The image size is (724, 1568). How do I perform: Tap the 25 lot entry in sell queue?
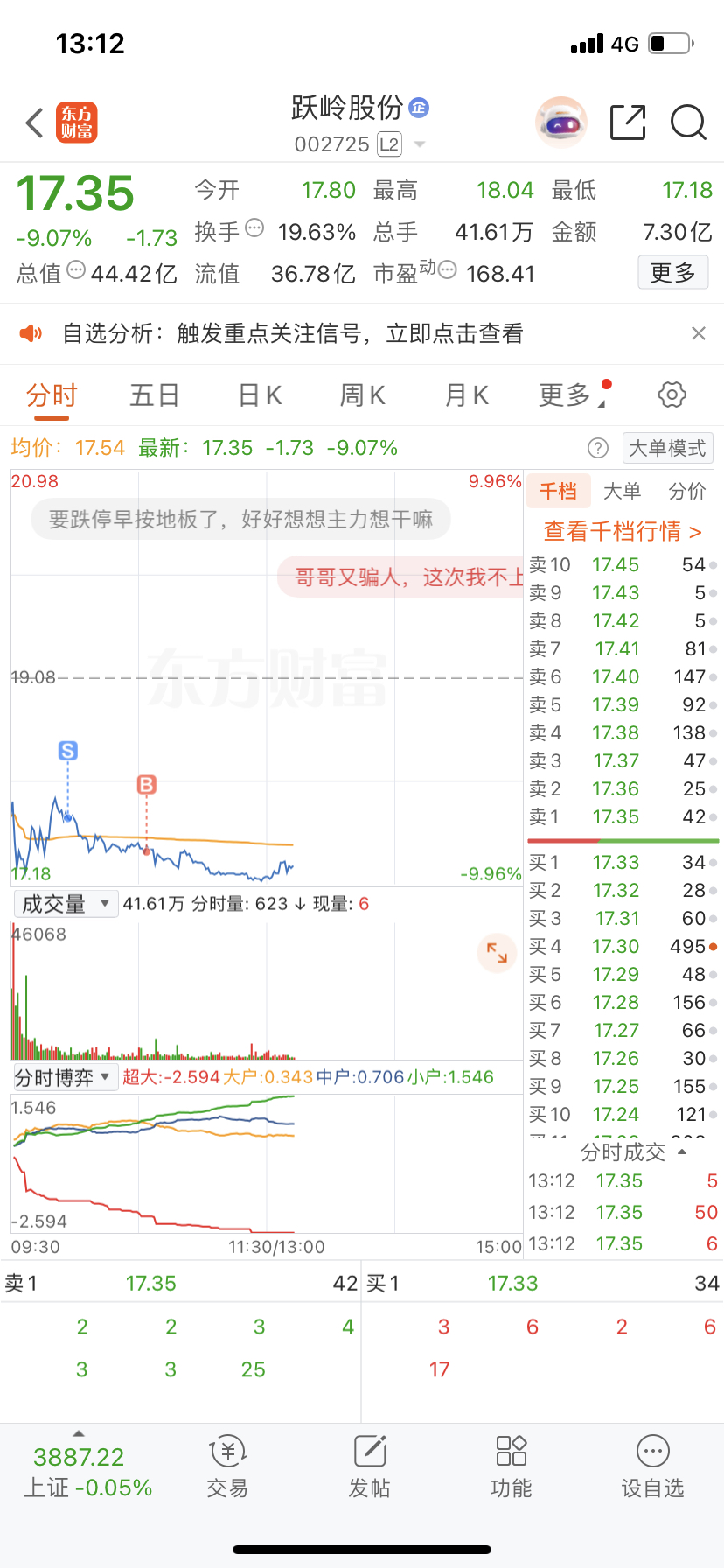(x=254, y=1369)
